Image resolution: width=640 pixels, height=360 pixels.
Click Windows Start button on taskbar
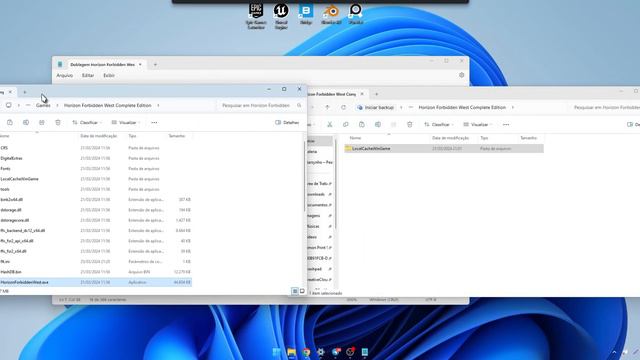277,352
